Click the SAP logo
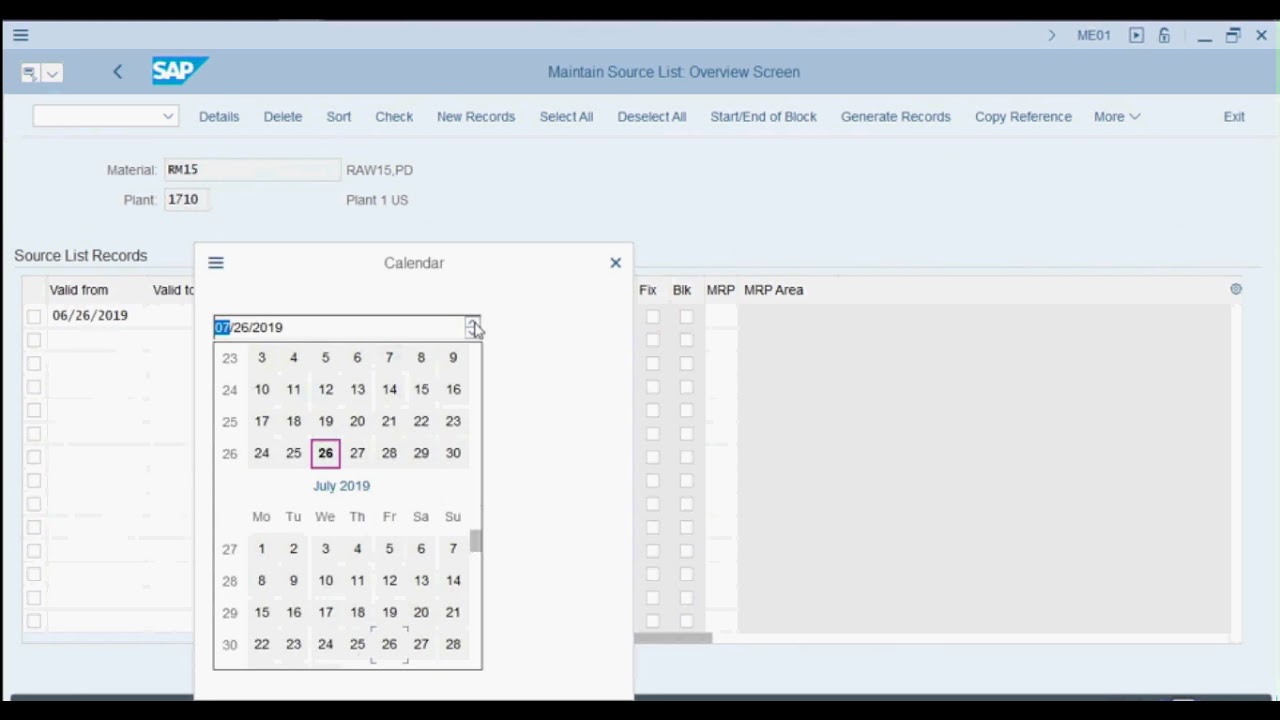This screenshot has height=720, width=1280. point(179,71)
